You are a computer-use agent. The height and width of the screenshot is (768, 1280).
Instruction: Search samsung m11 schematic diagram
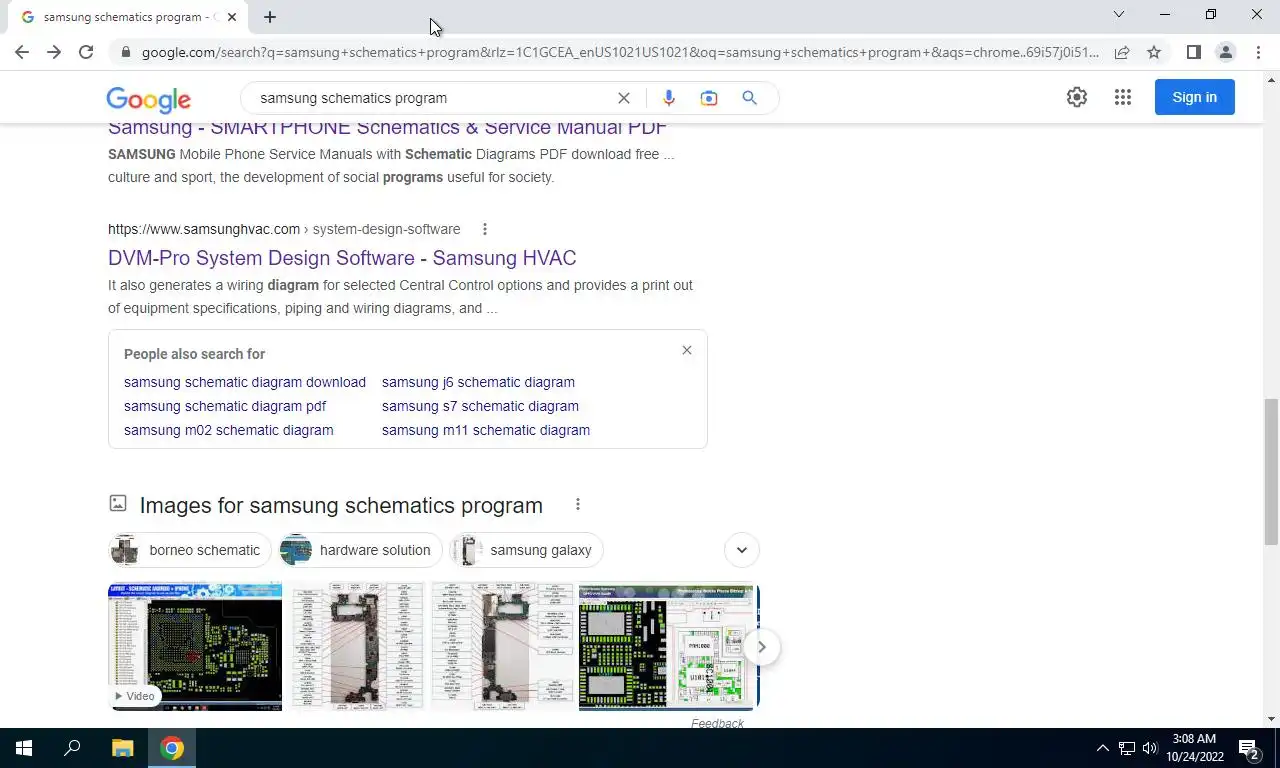[486, 430]
